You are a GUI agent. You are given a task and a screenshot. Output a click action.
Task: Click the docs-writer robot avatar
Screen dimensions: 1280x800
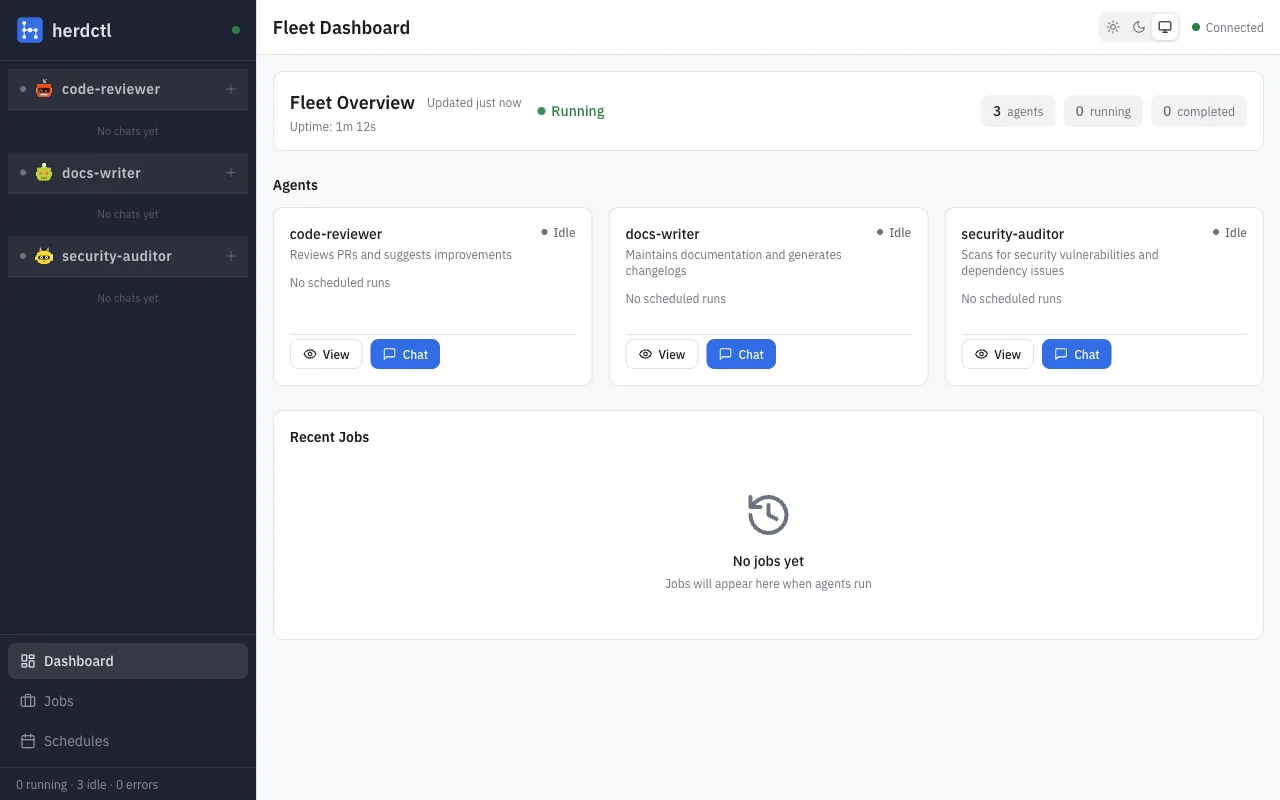coord(44,172)
